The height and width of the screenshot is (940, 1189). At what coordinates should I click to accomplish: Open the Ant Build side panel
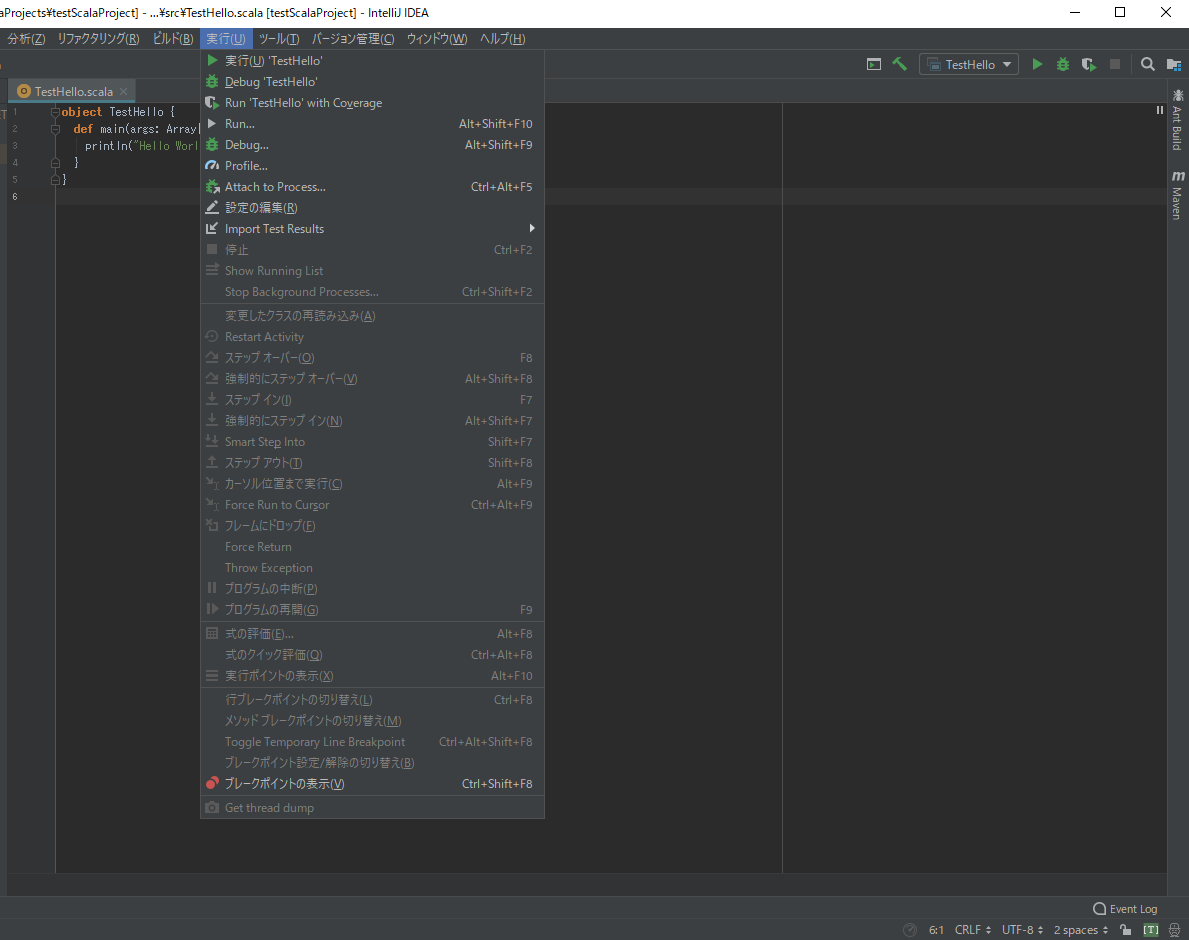point(1177,120)
